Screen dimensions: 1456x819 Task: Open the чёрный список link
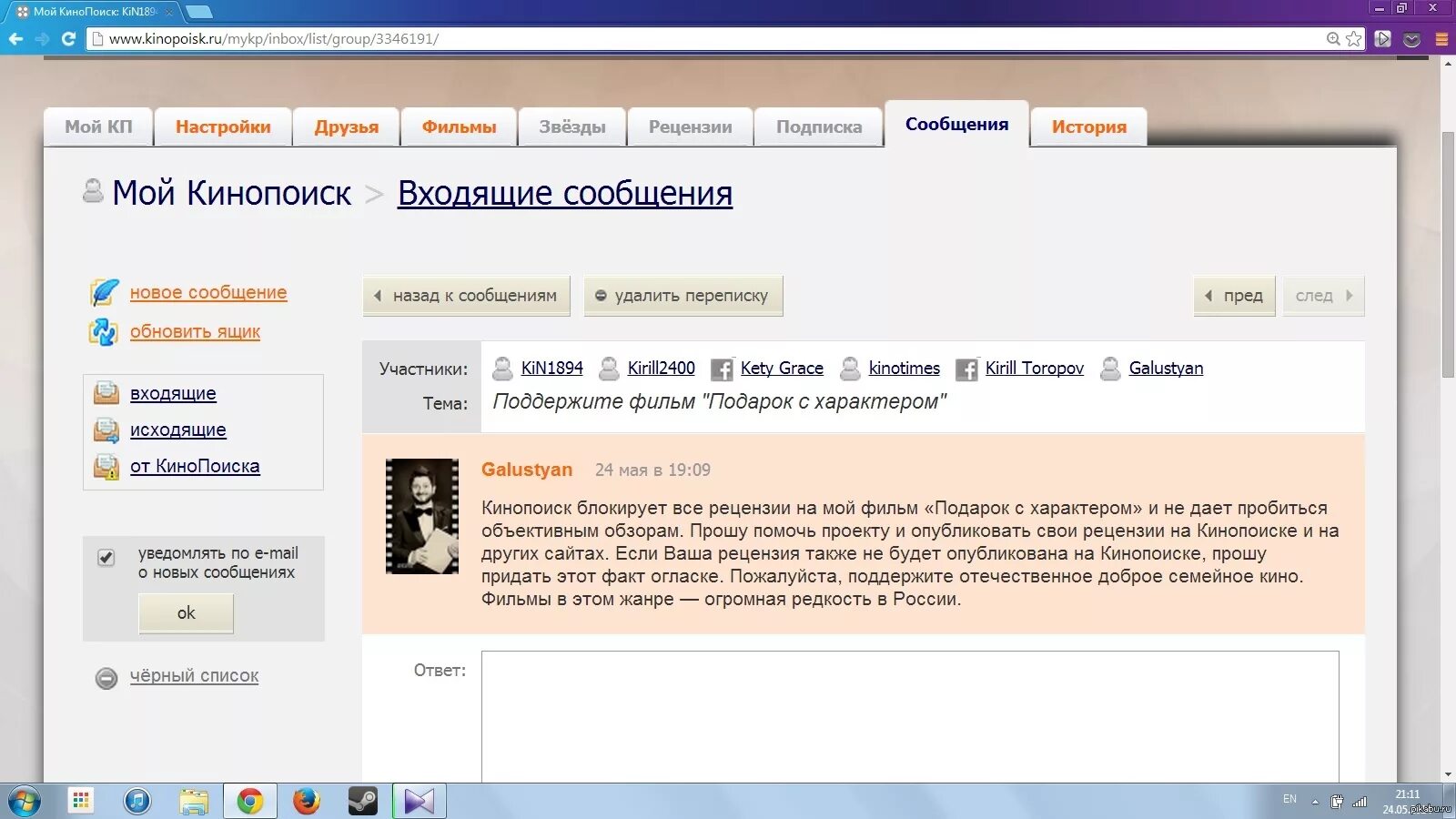click(194, 676)
